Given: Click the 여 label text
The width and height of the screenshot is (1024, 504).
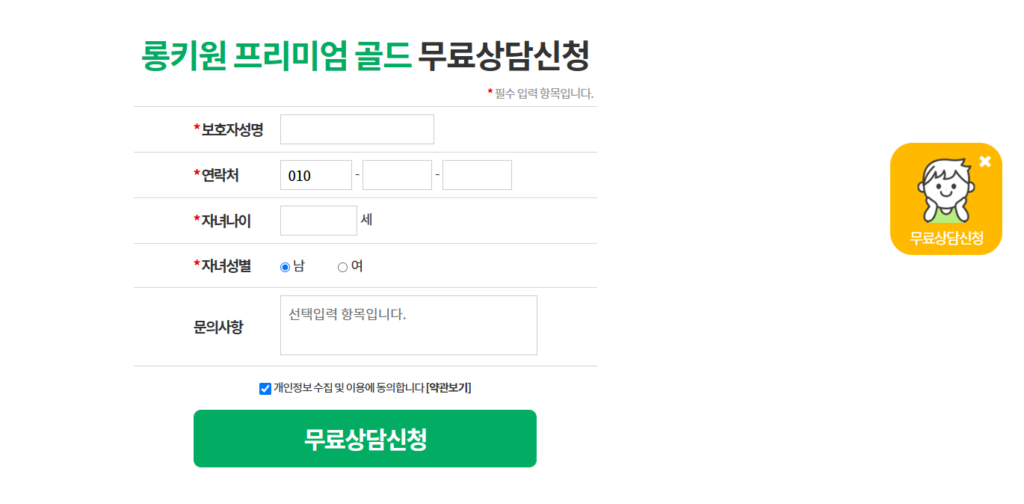Looking at the screenshot, I should (x=357, y=266).
